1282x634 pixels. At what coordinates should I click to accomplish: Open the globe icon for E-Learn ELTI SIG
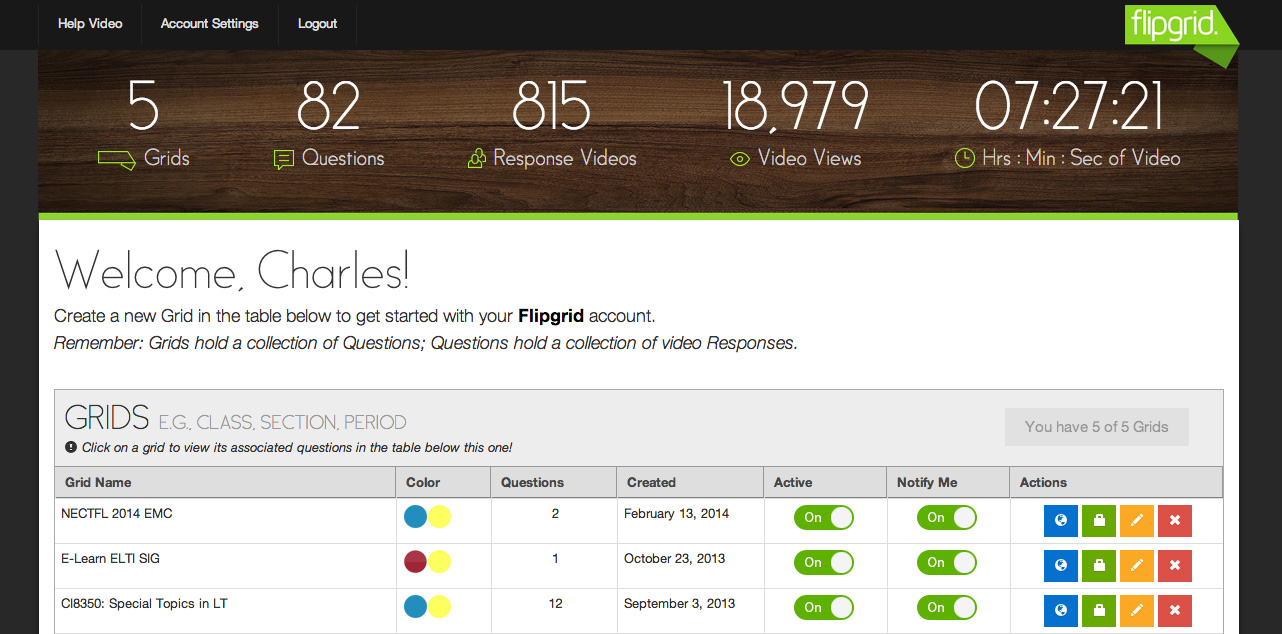(1061, 565)
